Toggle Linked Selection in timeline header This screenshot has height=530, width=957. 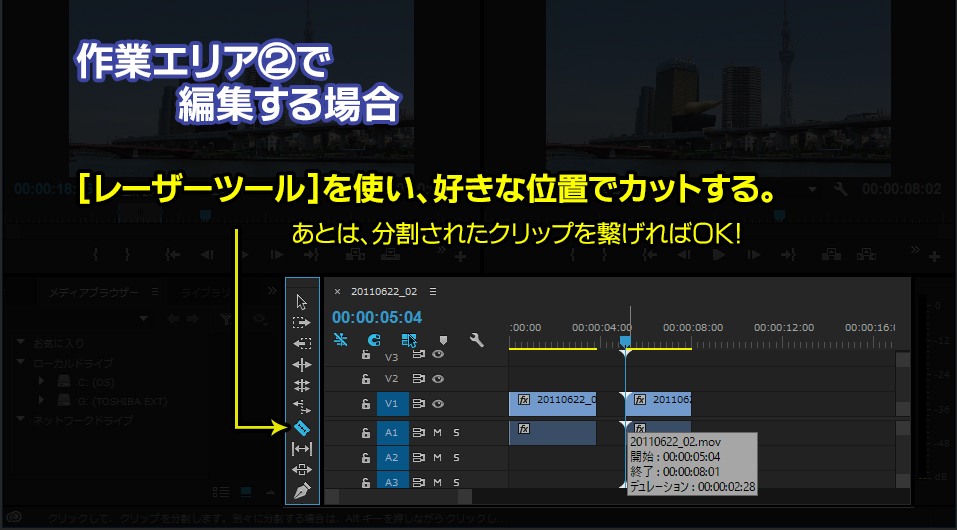coord(409,340)
